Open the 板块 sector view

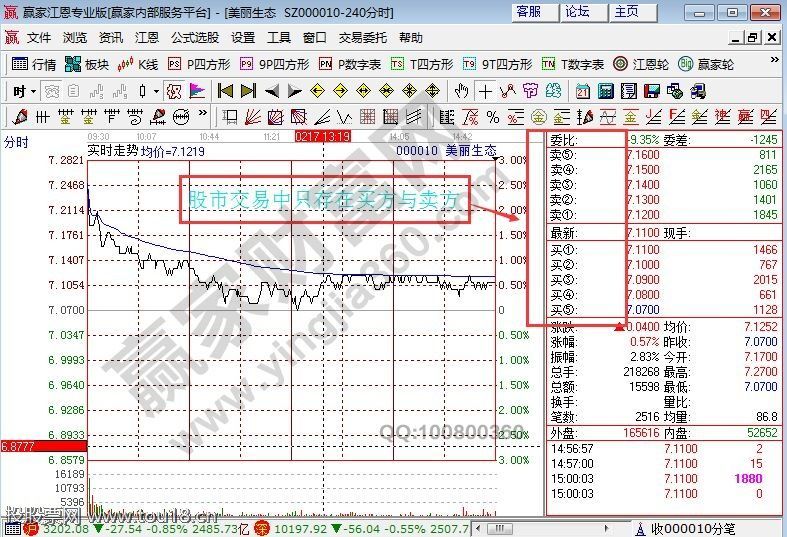(x=87, y=64)
